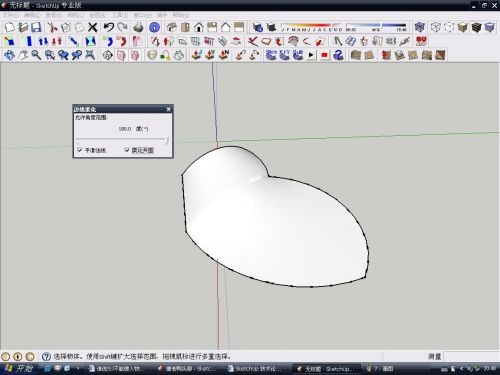Click the Zoom Extents icon
This screenshot has height=375, width=500.
90,55
